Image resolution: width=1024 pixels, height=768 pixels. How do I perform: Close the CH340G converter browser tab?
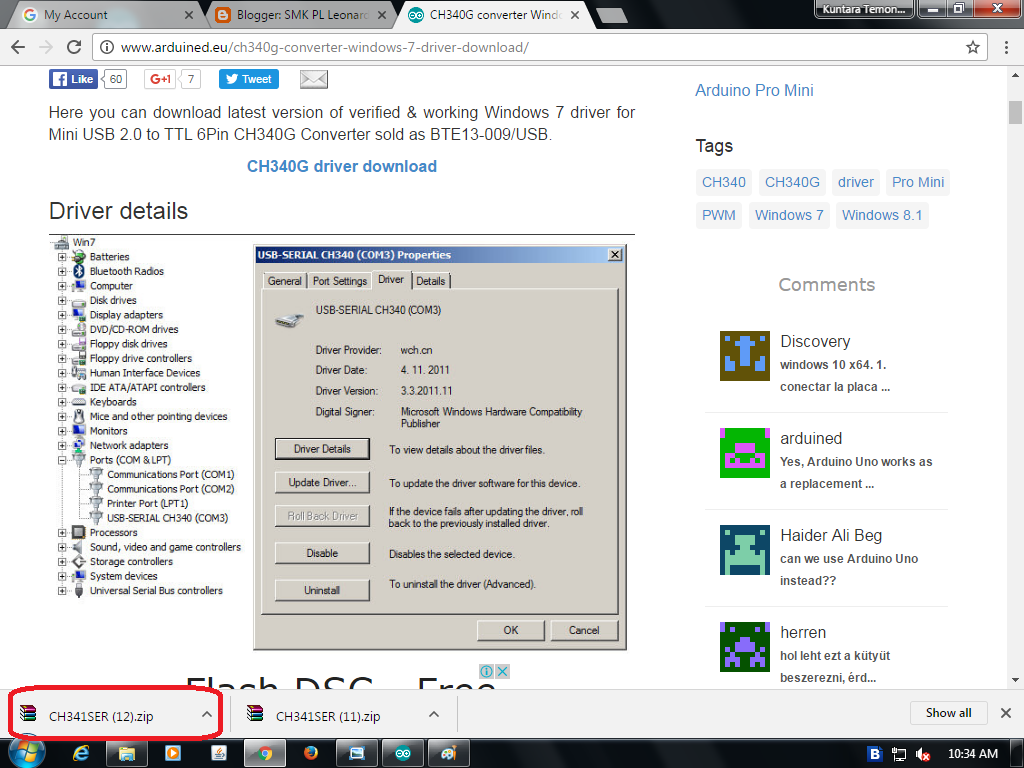pos(575,14)
